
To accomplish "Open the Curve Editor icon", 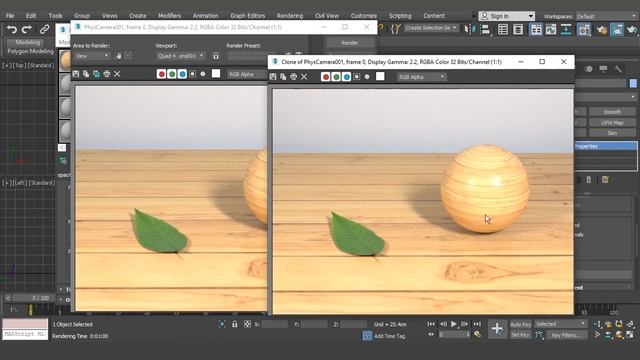I will tap(551, 29).
